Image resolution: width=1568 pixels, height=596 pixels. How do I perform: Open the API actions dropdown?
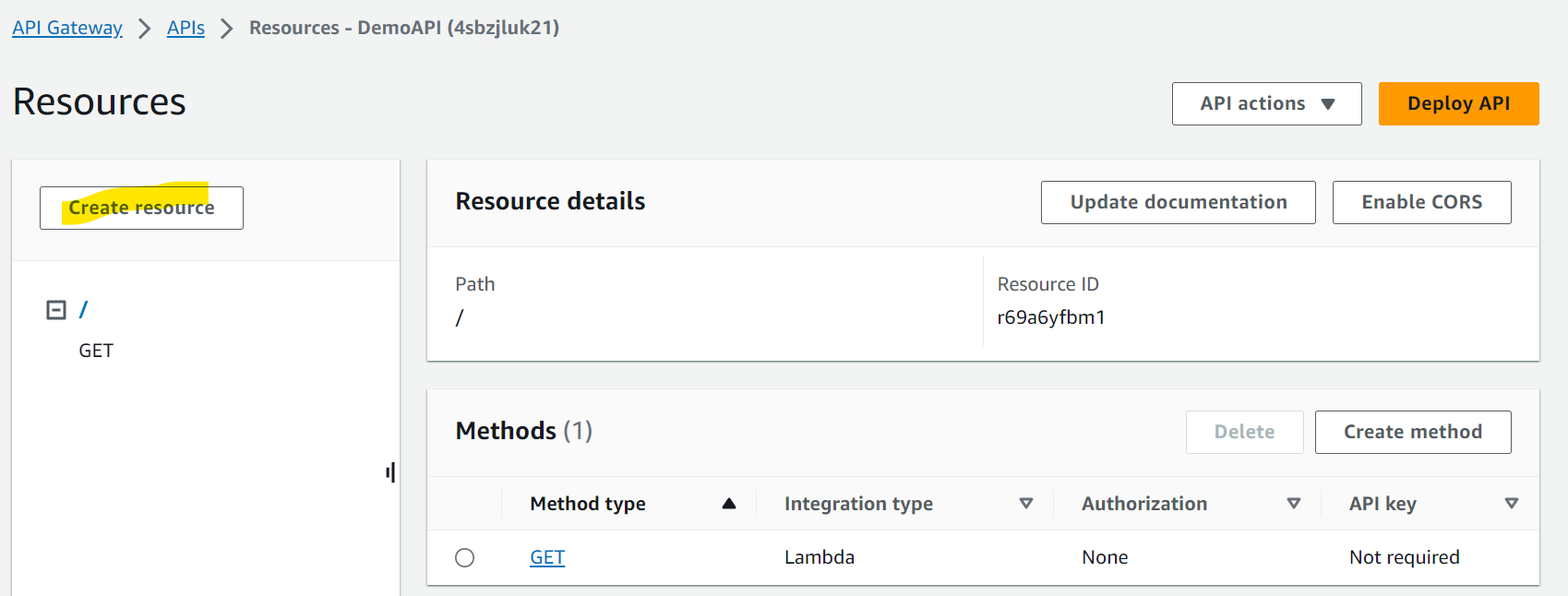[1266, 103]
